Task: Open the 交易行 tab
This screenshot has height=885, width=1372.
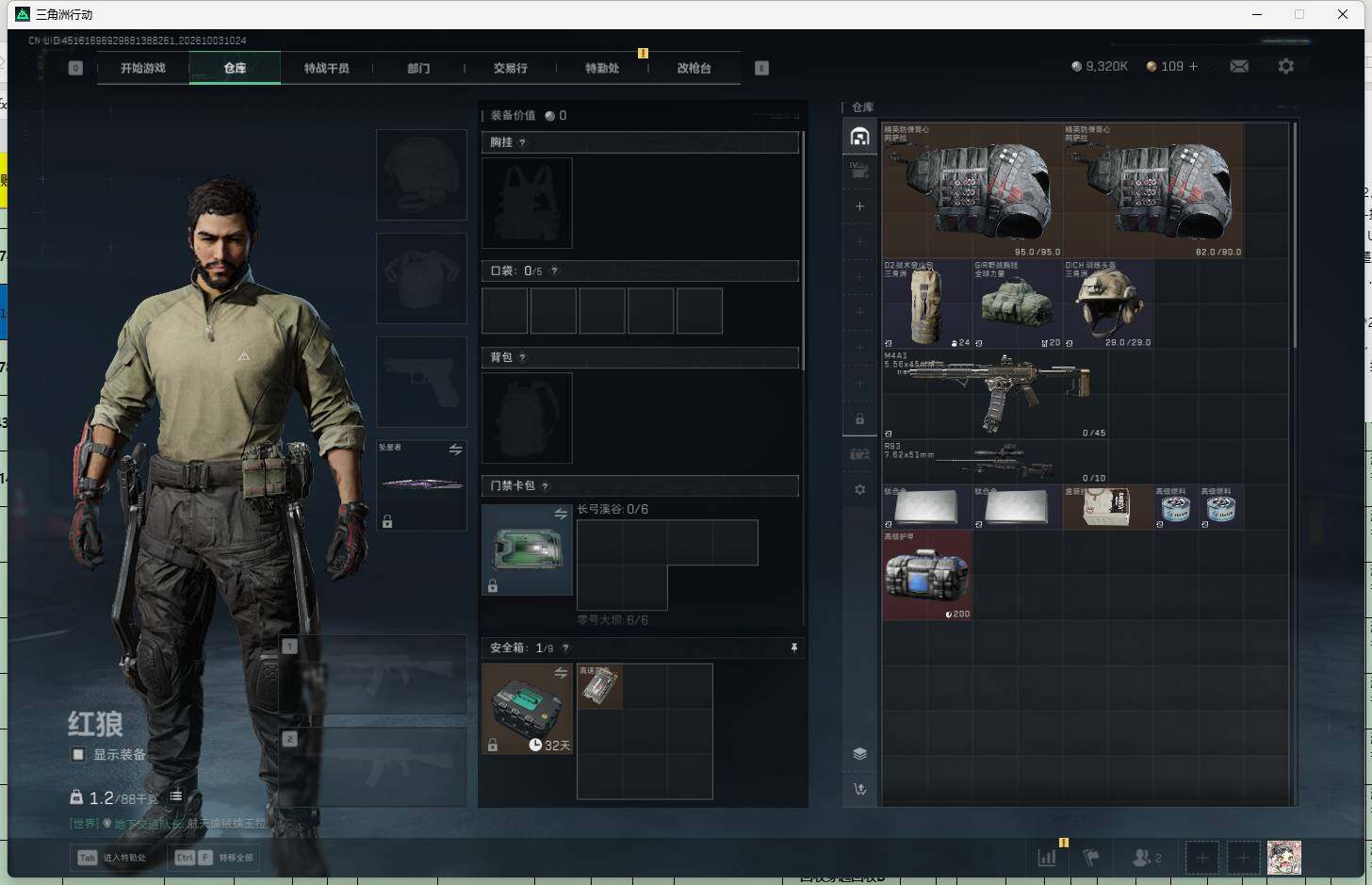Action: pyautogui.click(x=510, y=68)
